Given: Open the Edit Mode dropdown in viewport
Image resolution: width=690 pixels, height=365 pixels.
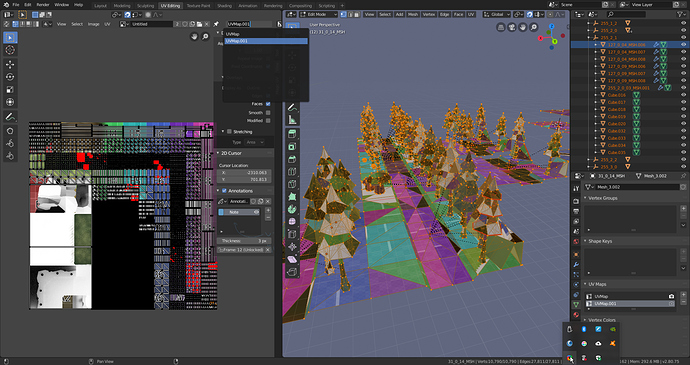Looking at the screenshot, I should 318,15.
